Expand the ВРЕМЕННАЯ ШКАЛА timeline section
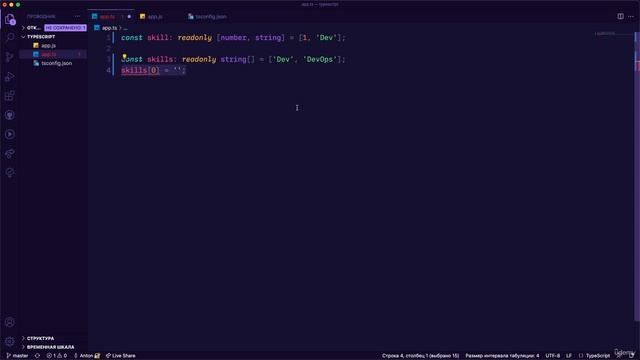The height and width of the screenshot is (360, 640). pyautogui.click(x=50, y=347)
